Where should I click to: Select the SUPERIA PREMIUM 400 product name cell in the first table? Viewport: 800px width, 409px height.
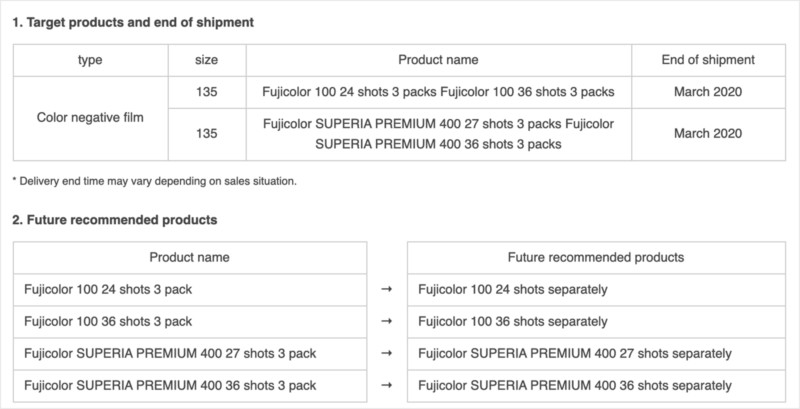(x=438, y=134)
